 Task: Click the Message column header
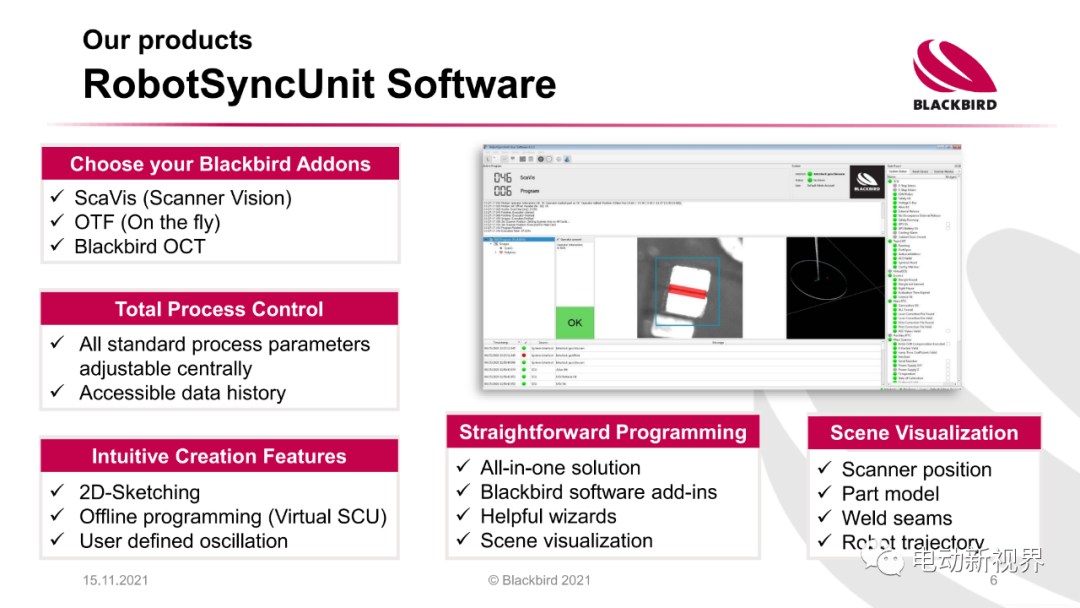718,342
